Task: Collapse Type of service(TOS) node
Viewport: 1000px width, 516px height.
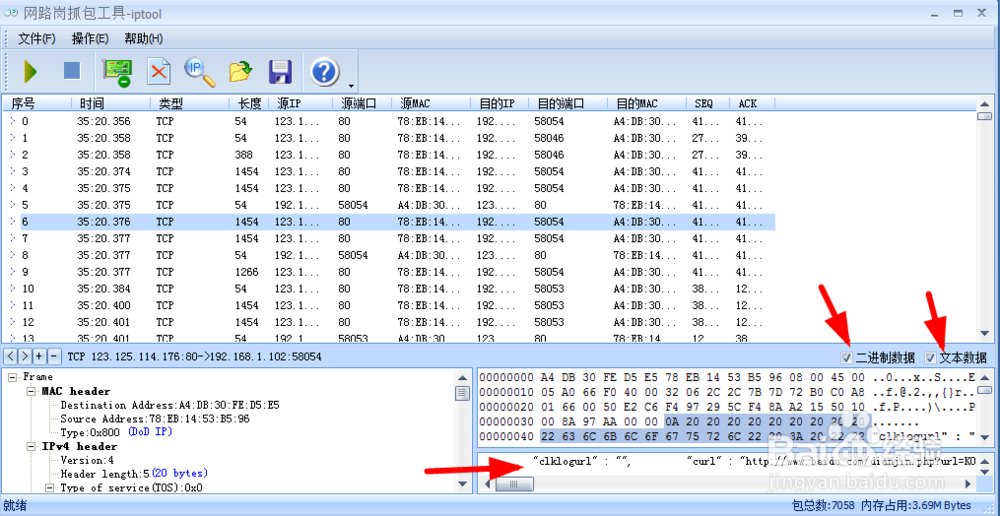Action: coord(49,488)
